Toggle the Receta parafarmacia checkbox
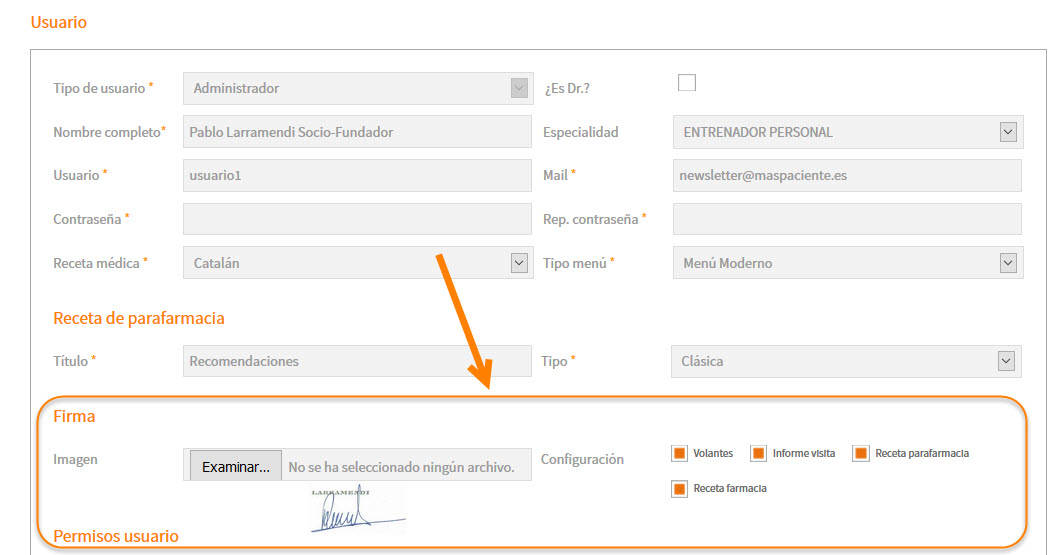This screenshot has height=555, width=1056. click(861, 453)
